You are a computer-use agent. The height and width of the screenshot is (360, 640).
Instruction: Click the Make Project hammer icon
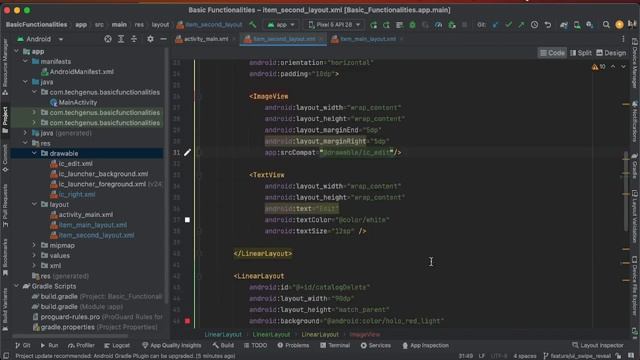pos(253,24)
